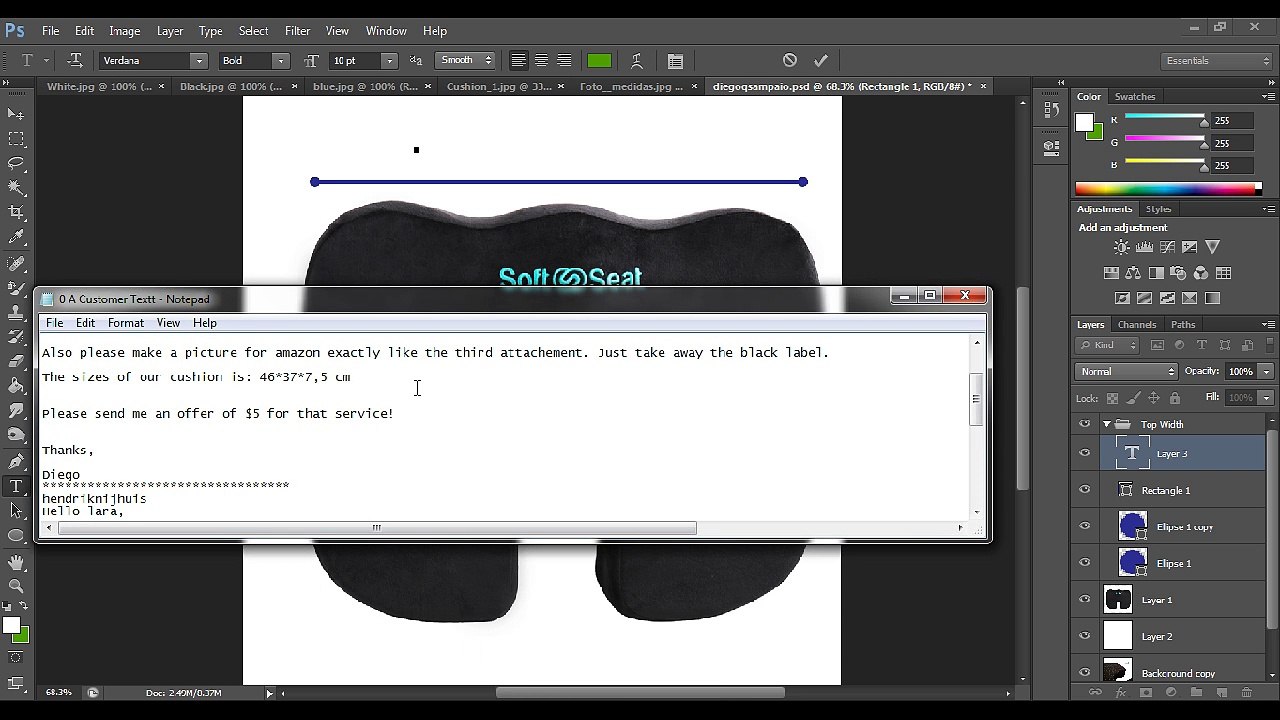Screen dimensions: 1280x720
Task: Collapse the Top Width layer group
Action: 1107,424
